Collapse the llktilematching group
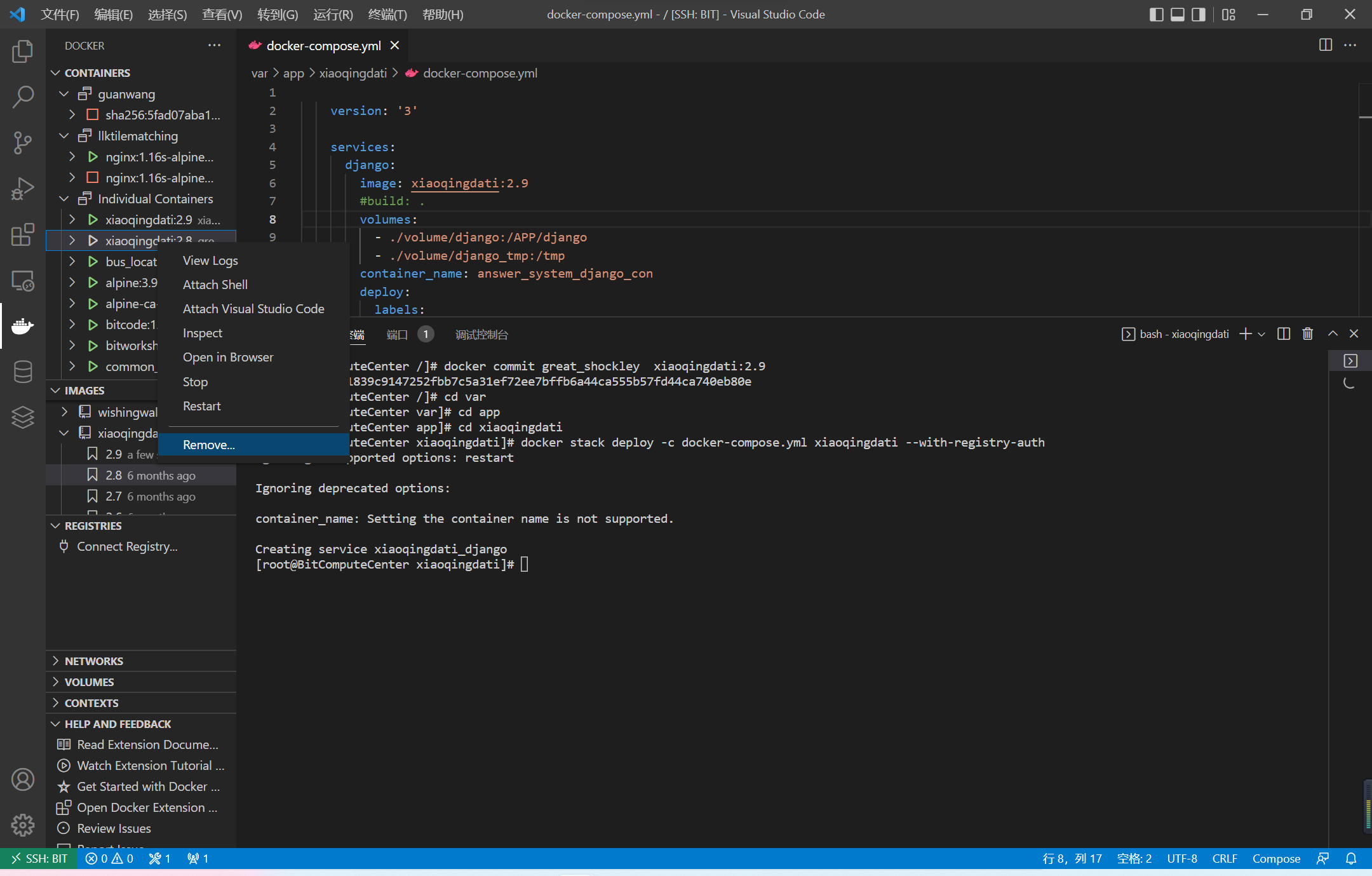Screen dimensions: 1372x876 pyautogui.click(x=64, y=136)
